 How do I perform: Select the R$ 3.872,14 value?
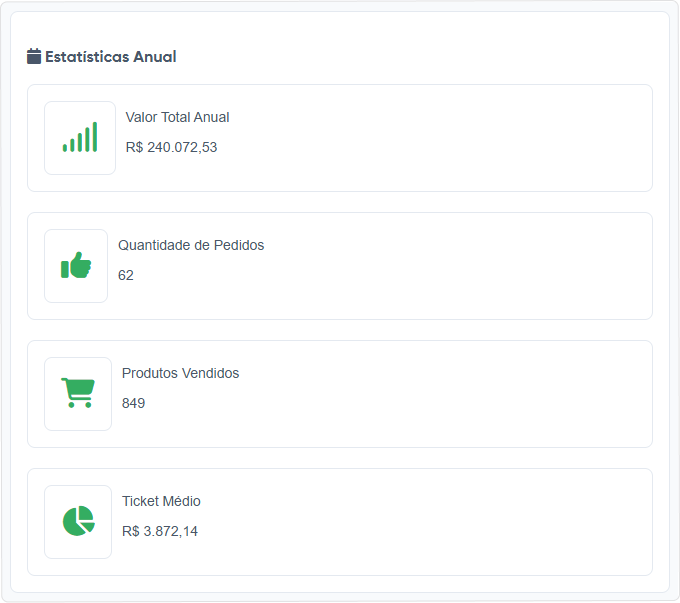[x=160, y=531]
